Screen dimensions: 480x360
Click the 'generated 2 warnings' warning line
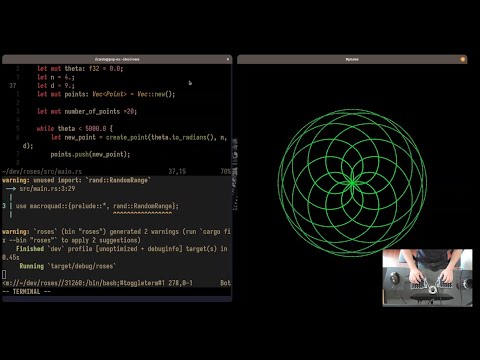[116, 231]
